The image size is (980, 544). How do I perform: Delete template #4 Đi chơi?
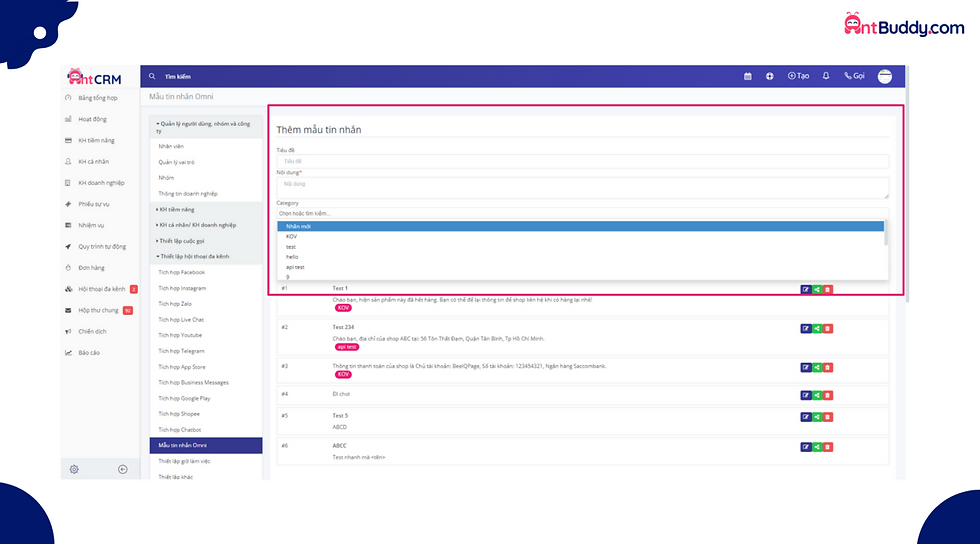[828, 395]
